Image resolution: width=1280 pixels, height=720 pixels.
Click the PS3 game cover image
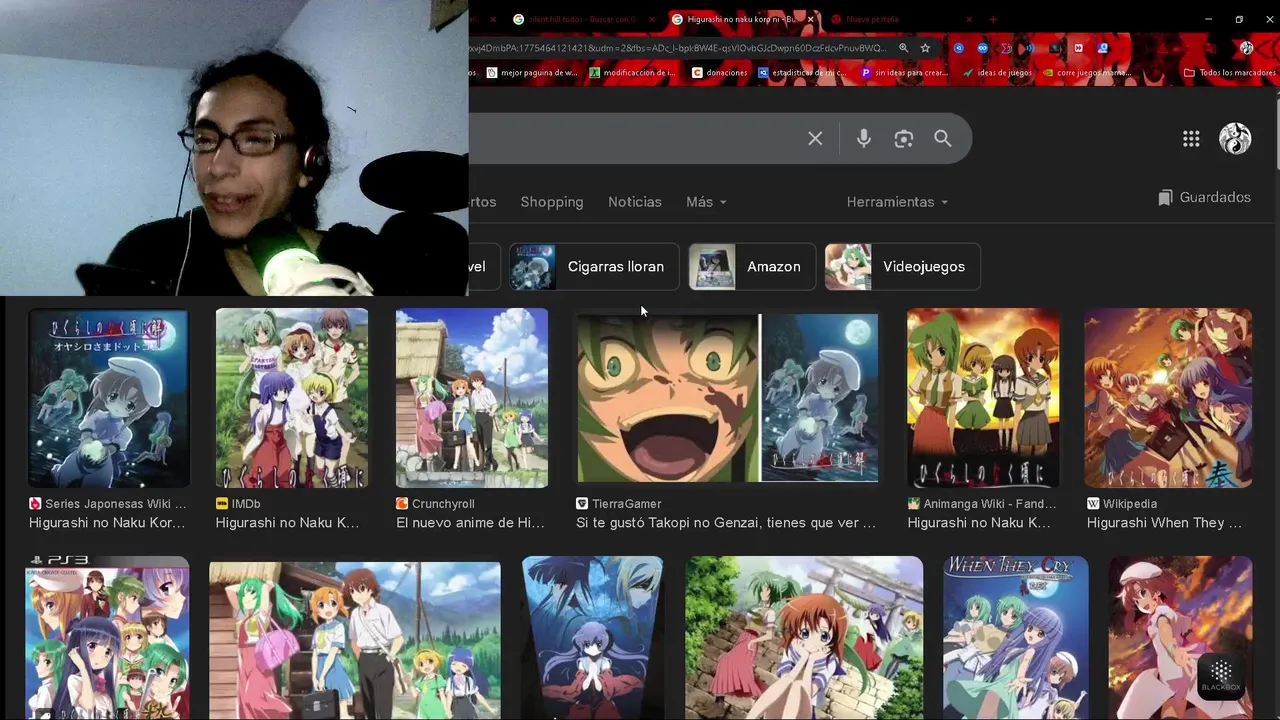pyautogui.click(x=107, y=638)
